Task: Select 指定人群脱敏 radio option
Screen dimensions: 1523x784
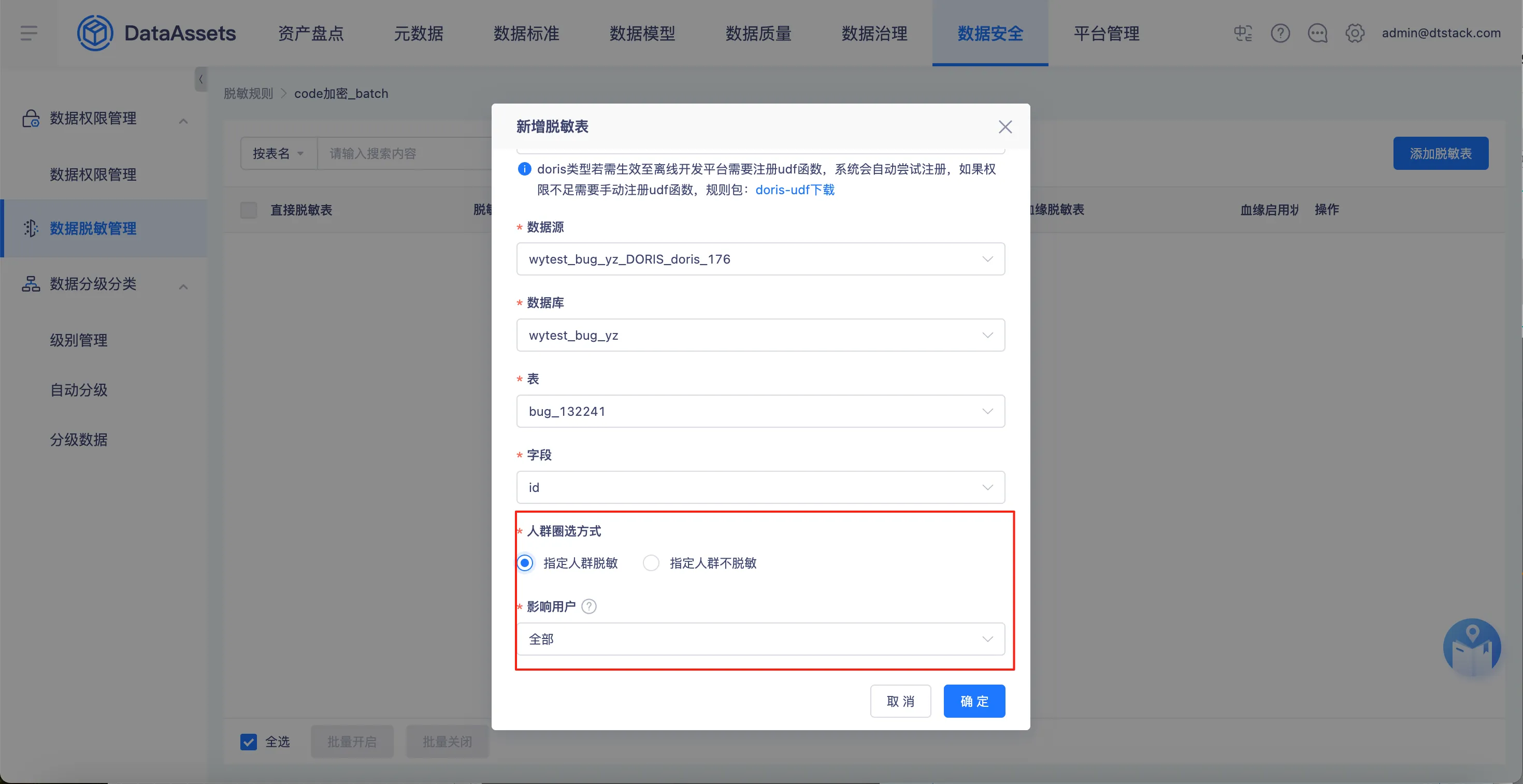Action: click(525, 563)
